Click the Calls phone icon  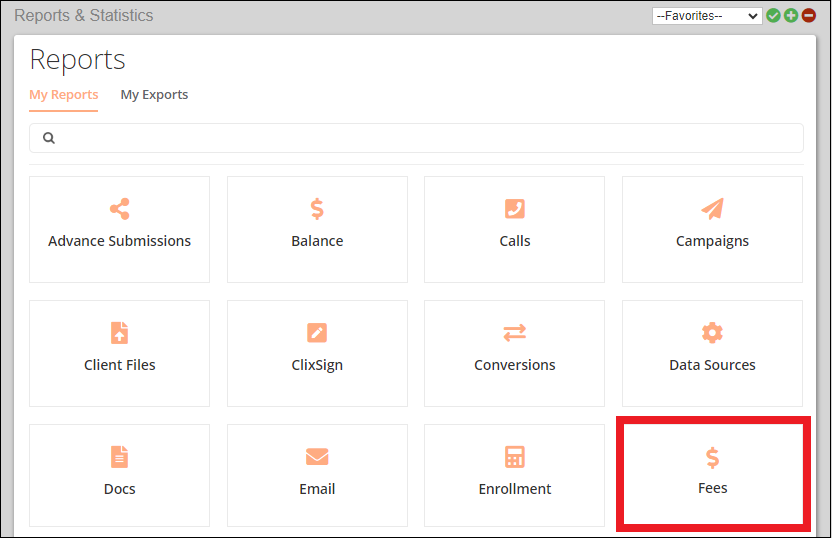[515, 209]
